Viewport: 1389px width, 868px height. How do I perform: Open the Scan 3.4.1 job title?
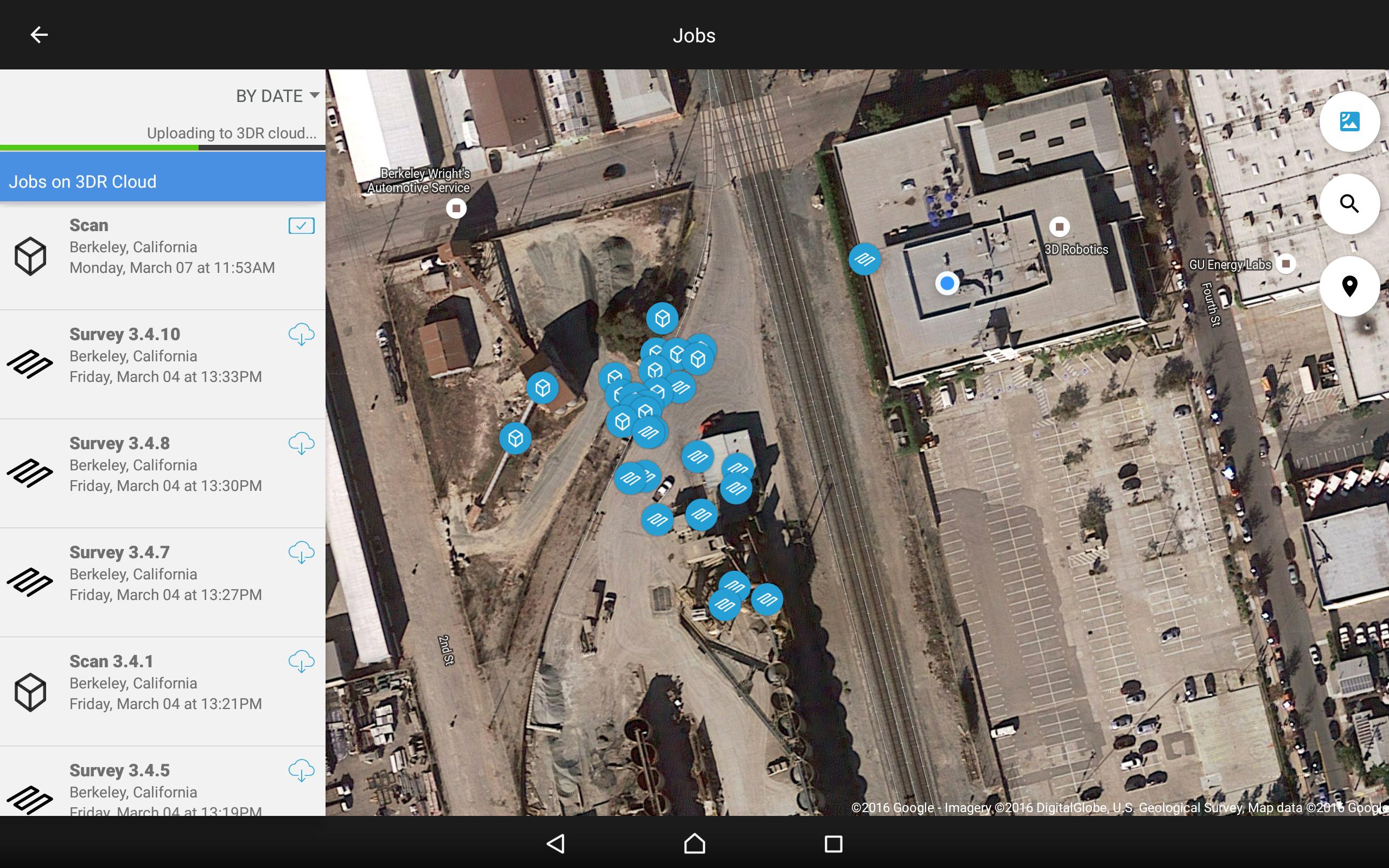click(111, 661)
